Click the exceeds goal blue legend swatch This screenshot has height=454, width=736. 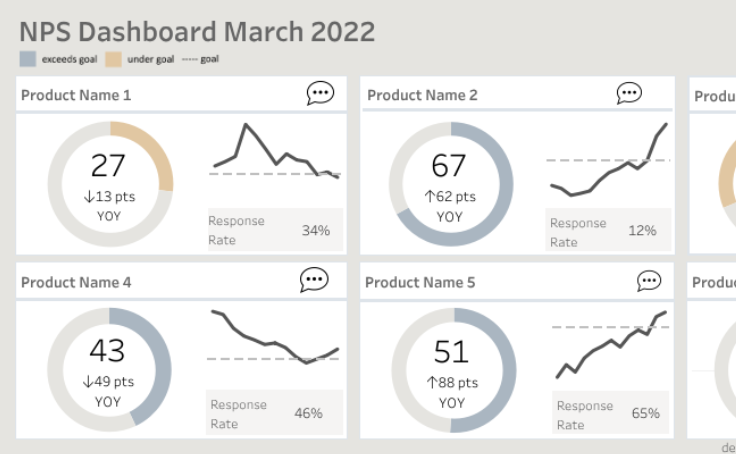click(x=28, y=59)
